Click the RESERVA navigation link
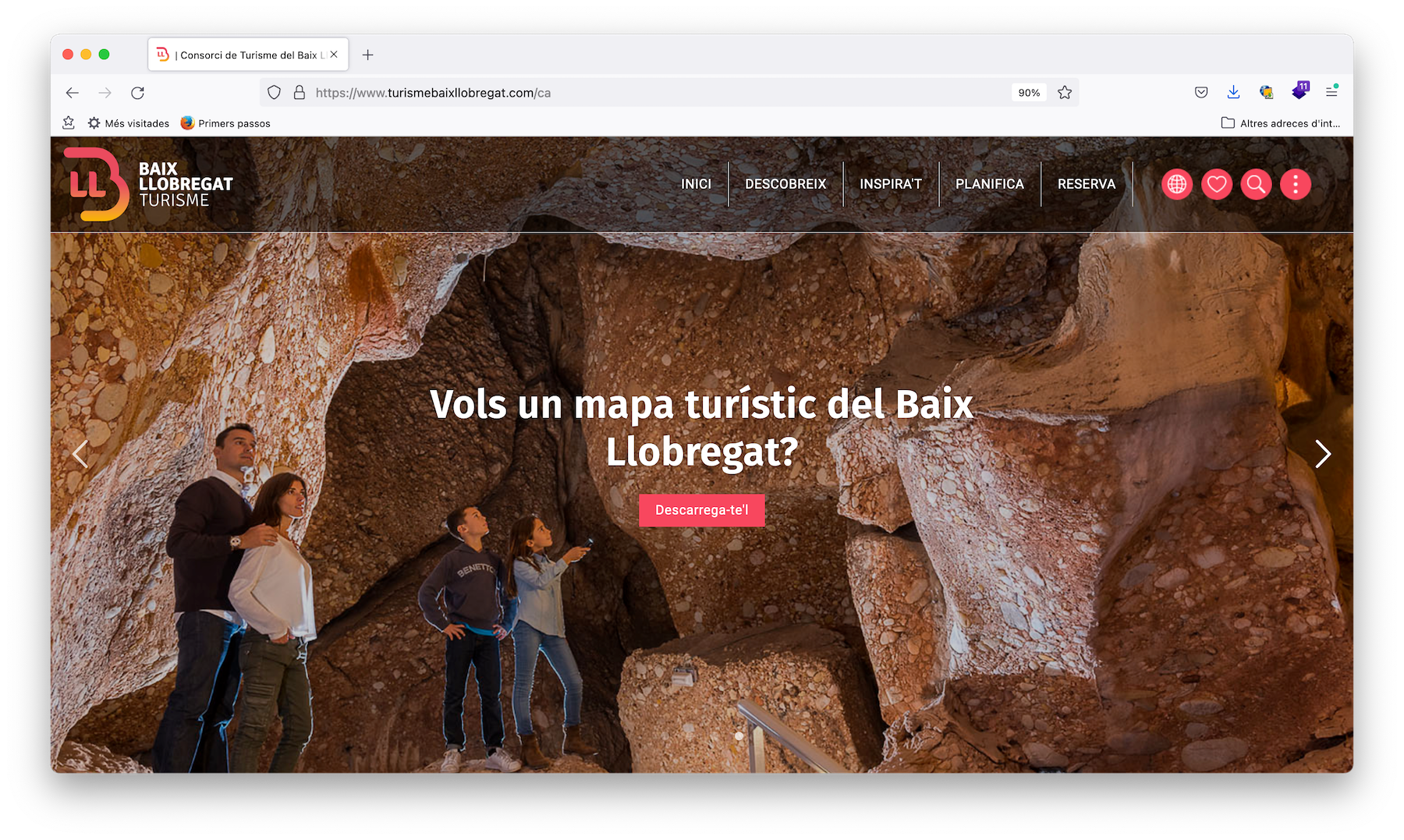1404x840 pixels. tap(1086, 184)
